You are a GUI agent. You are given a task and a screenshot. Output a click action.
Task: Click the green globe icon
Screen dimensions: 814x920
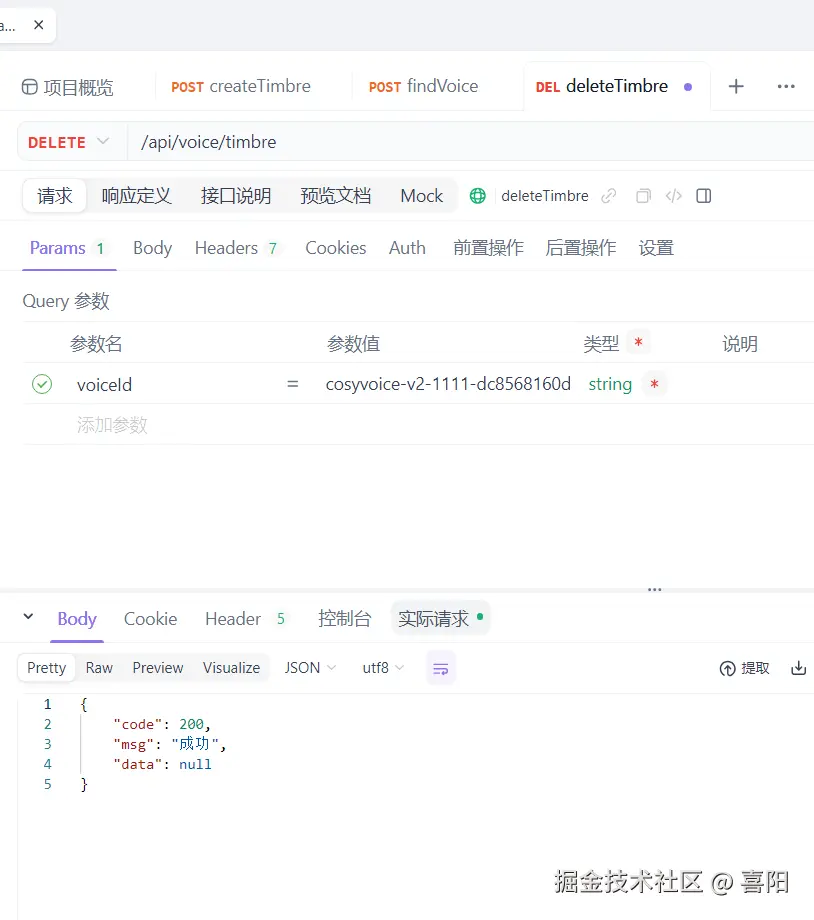click(x=478, y=195)
